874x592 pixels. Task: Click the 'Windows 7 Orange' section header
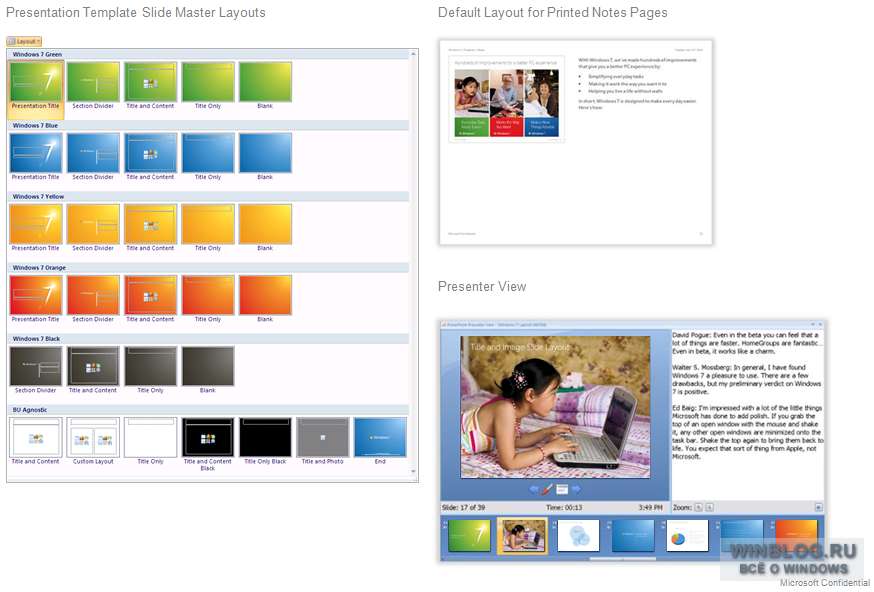(209, 268)
